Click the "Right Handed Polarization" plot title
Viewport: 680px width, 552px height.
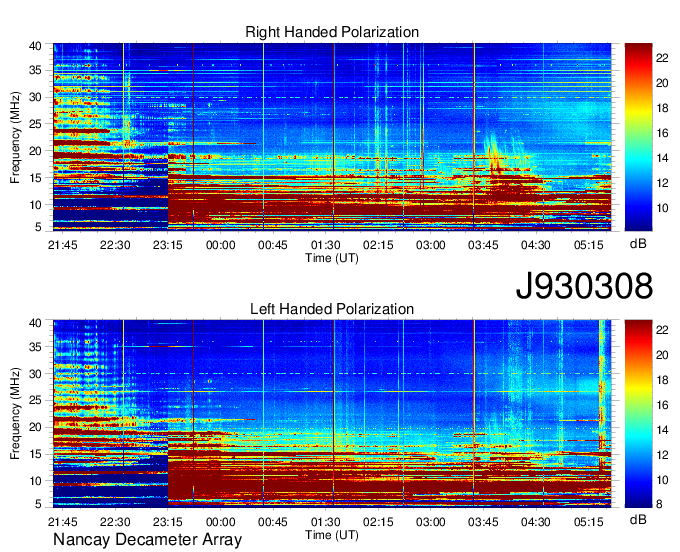point(332,32)
